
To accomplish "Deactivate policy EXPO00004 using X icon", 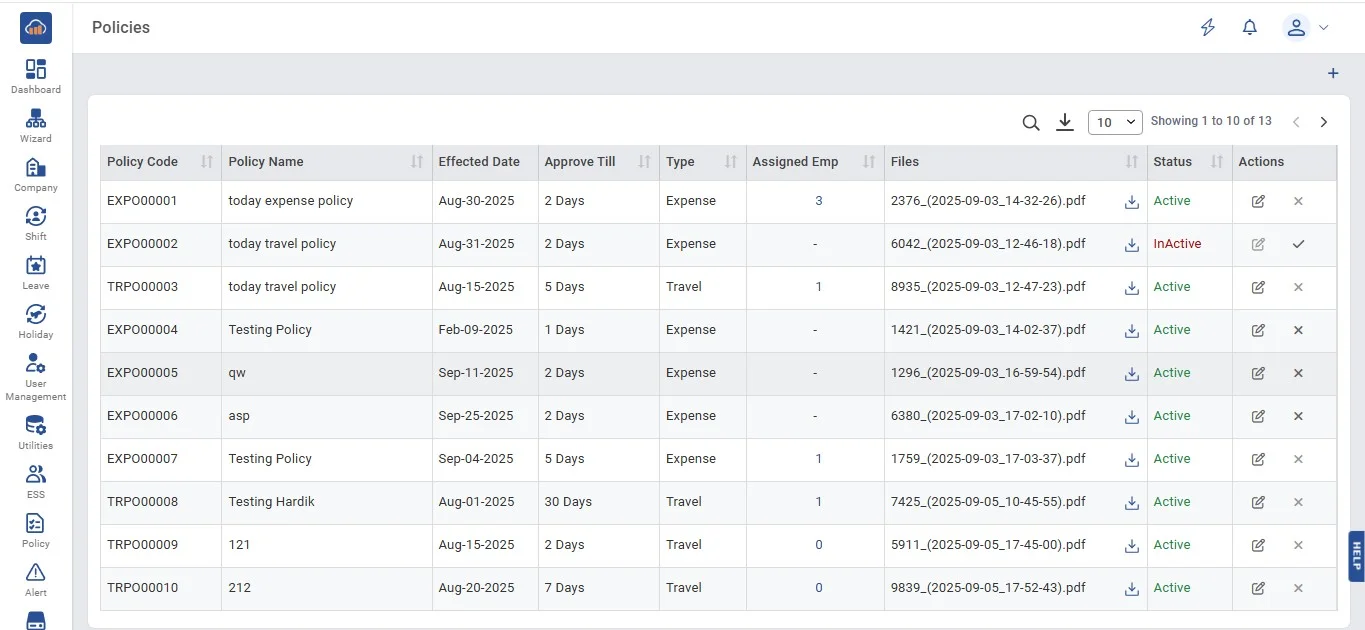I will (1298, 330).
